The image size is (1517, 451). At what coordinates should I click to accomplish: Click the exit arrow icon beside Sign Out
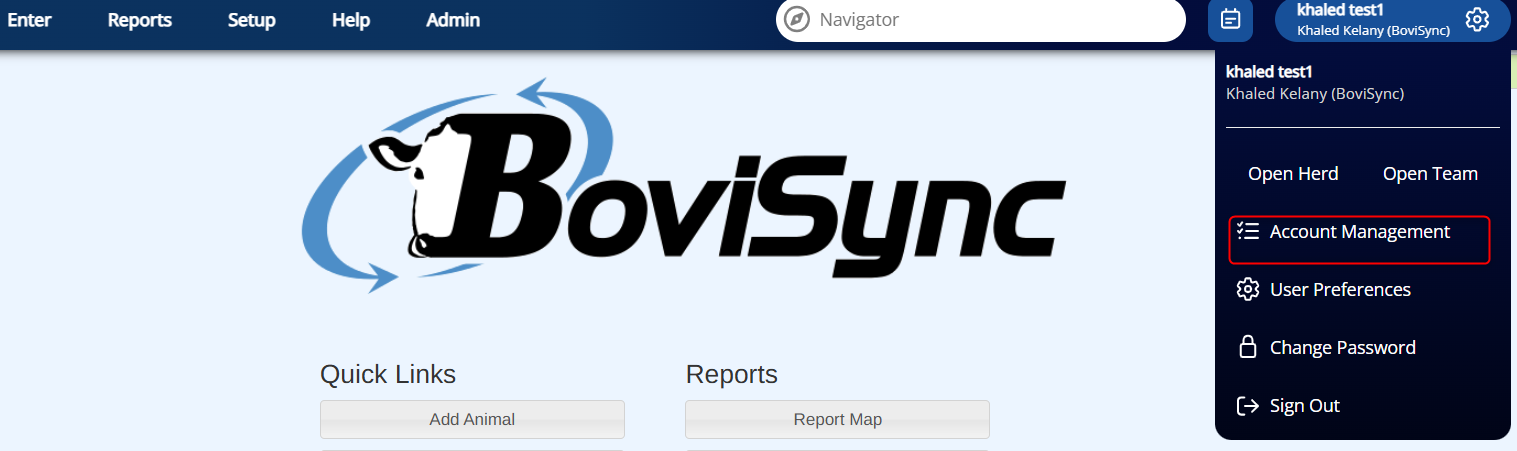coord(1247,406)
